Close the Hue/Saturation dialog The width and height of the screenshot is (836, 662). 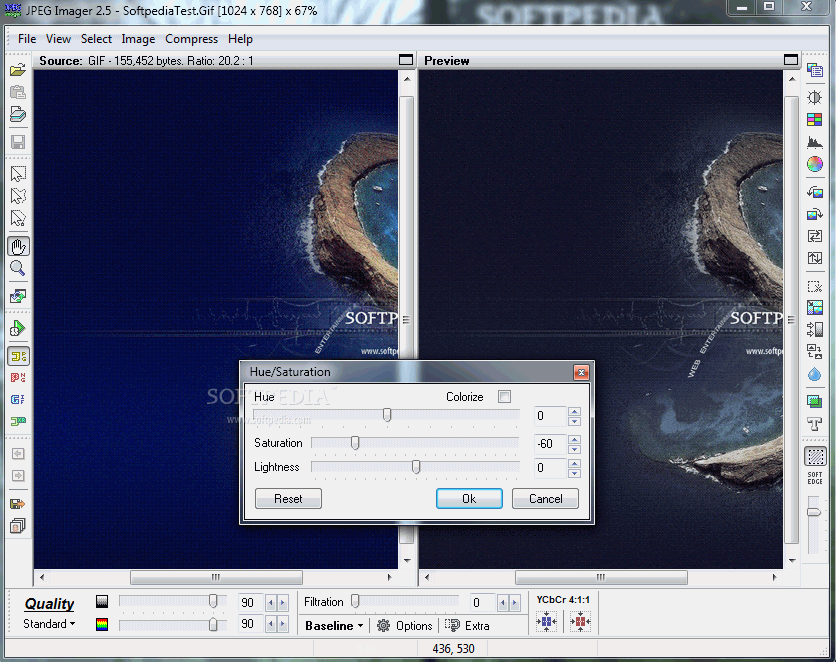[x=581, y=372]
